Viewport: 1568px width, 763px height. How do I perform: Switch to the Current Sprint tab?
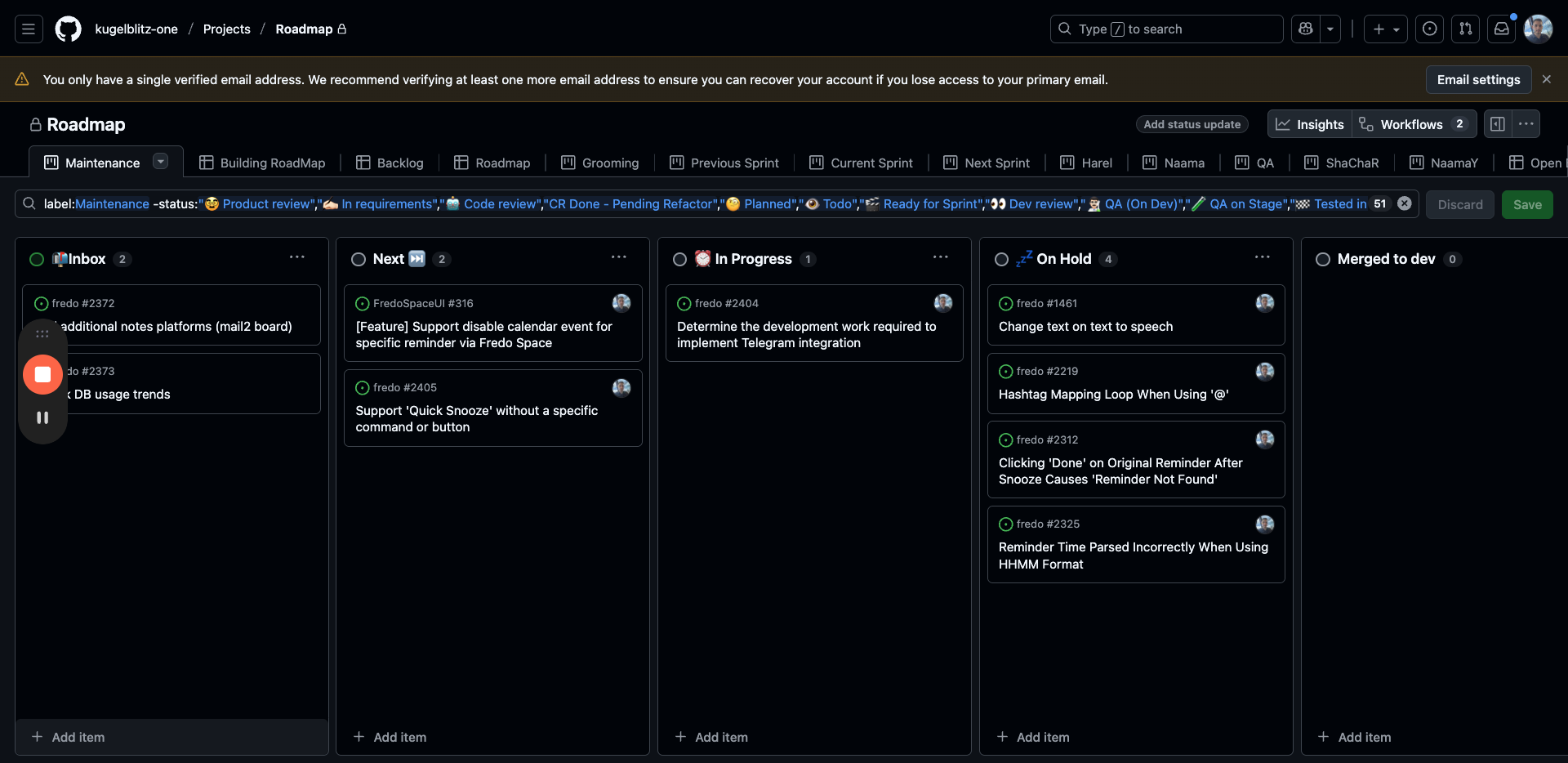point(862,163)
